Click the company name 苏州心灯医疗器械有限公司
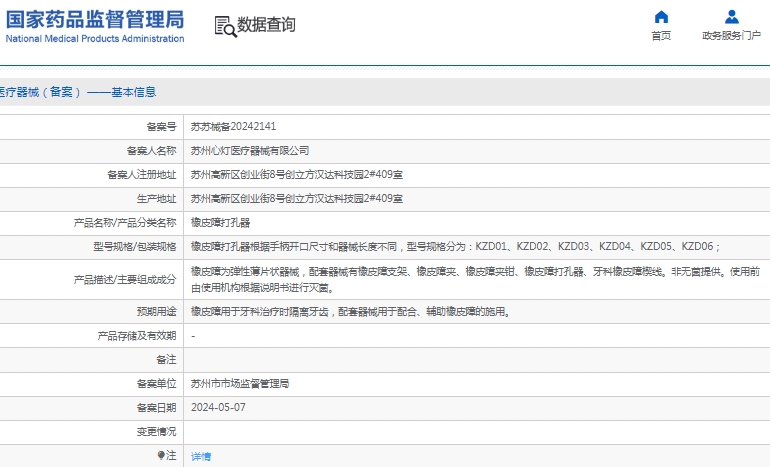Screen dimensions: 770x467 250,151
